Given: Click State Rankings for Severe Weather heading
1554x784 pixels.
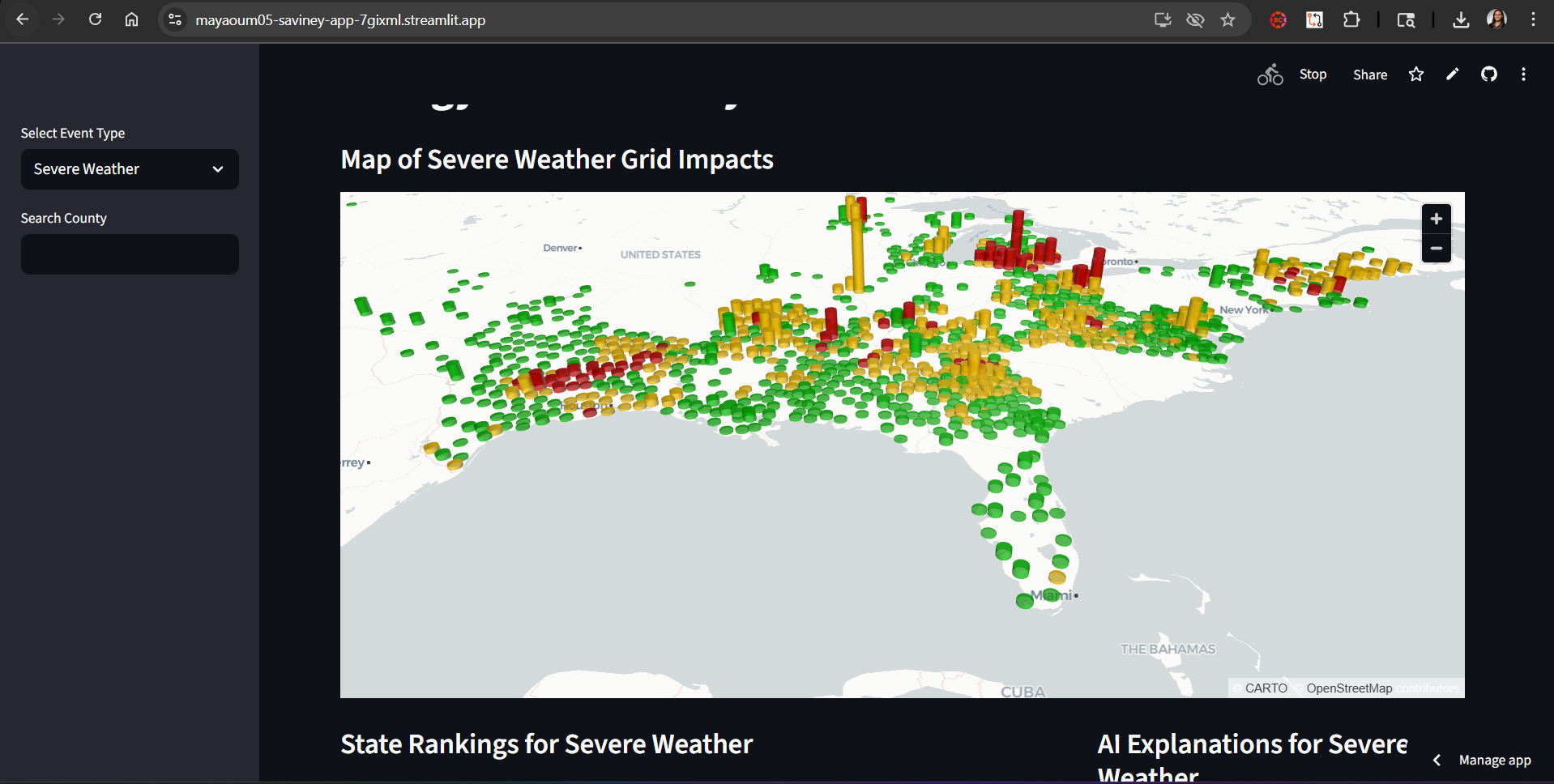Looking at the screenshot, I should pyautogui.click(x=546, y=744).
